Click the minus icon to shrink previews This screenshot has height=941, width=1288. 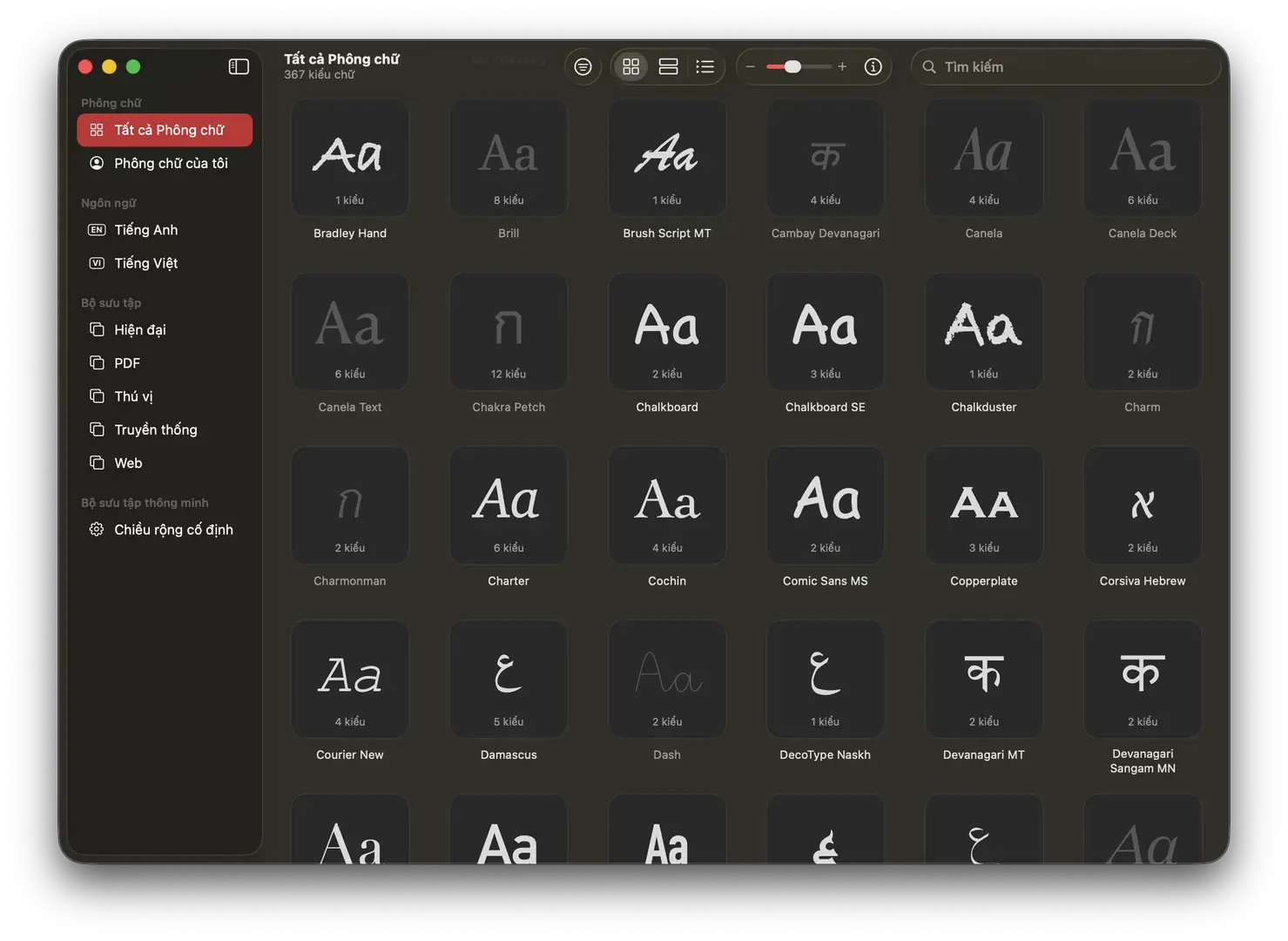(x=750, y=67)
